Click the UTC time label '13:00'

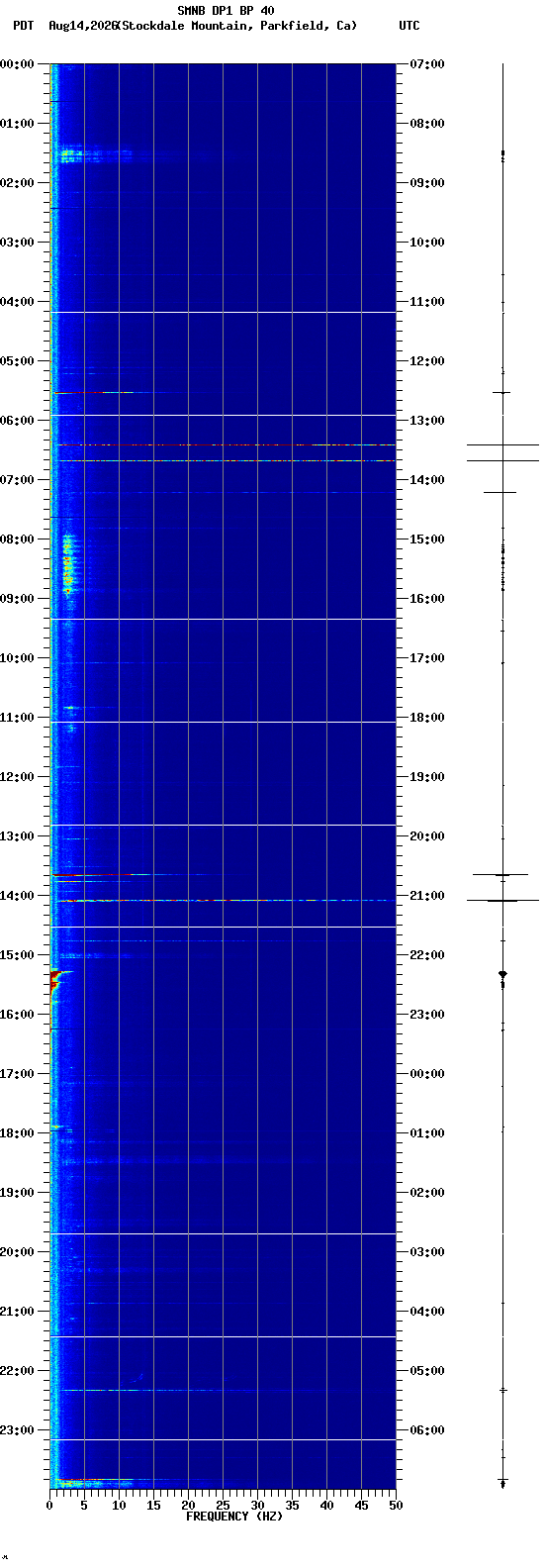pyautogui.click(x=427, y=421)
